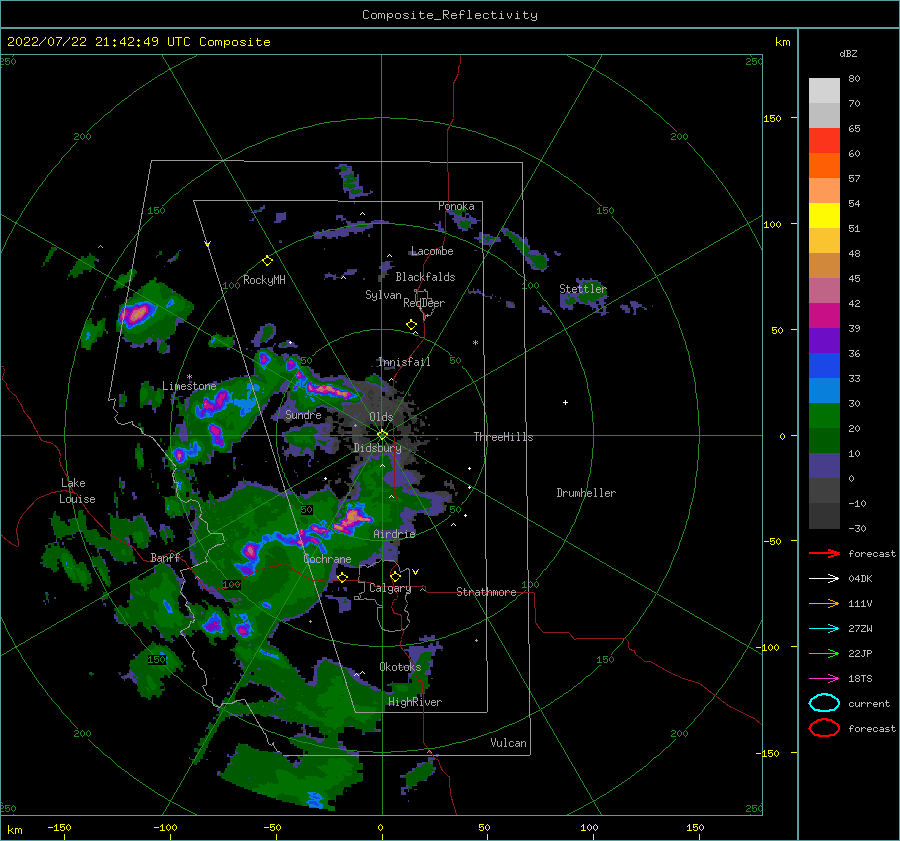Image resolution: width=900 pixels, height=841 pixels.
Task: Click the km unit label at bottom left
Action: coord(15,830)
